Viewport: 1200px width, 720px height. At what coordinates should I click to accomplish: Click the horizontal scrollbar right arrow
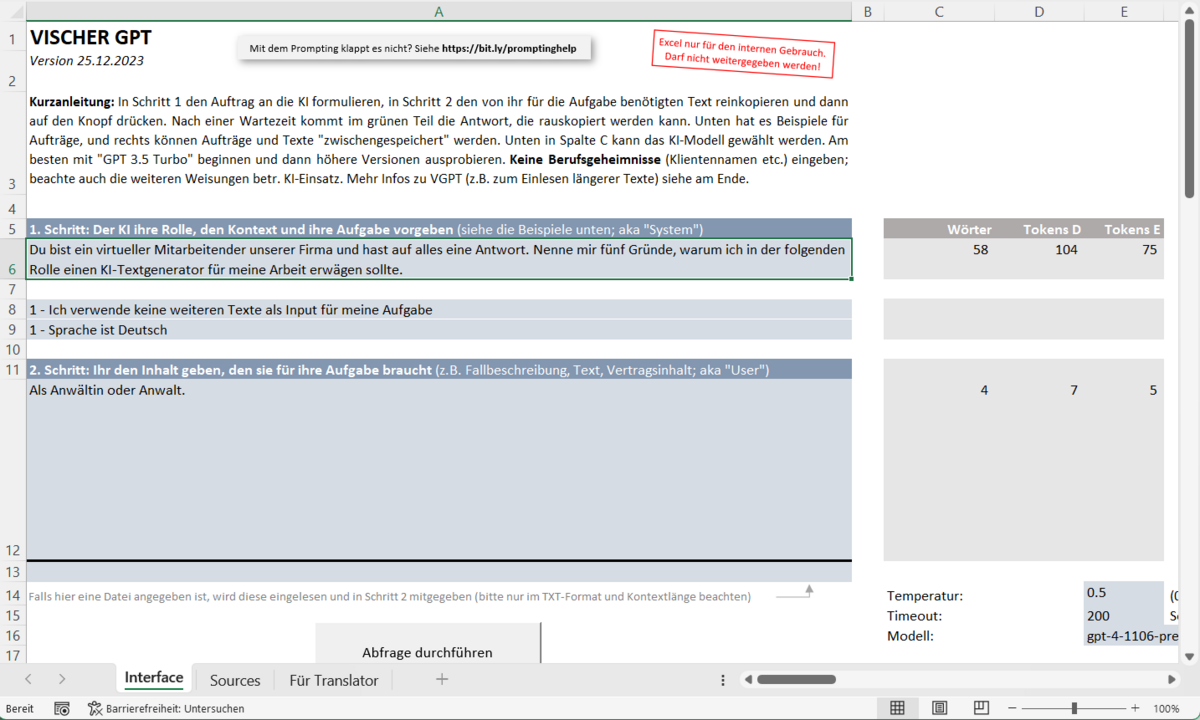(1172, 680)
